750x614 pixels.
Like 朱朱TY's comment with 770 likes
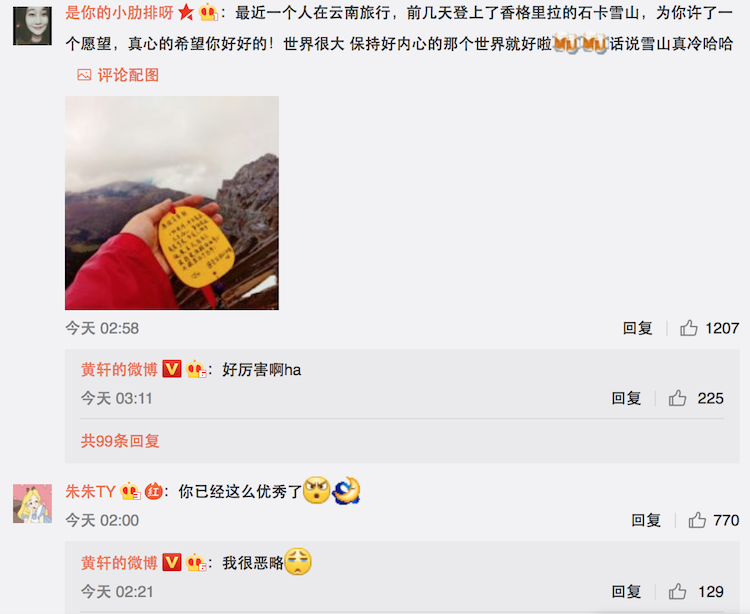(697, 520)
